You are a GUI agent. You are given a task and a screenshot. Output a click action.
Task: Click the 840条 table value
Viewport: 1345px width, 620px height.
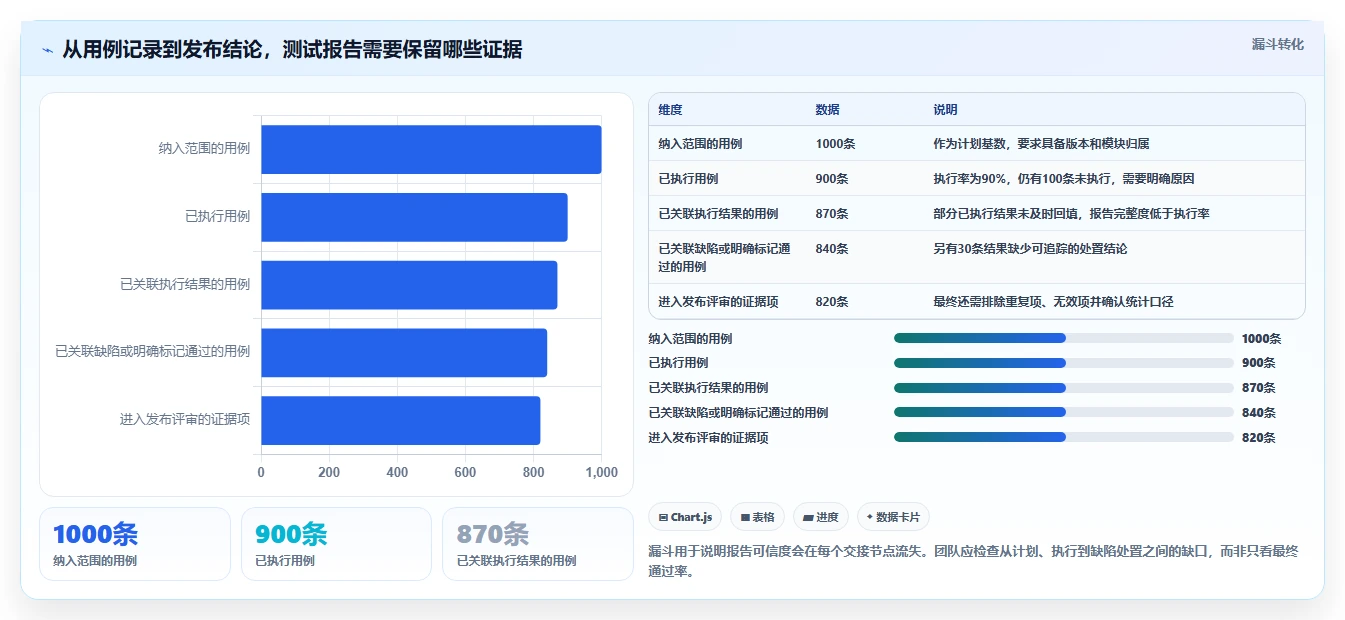(832, 249)
